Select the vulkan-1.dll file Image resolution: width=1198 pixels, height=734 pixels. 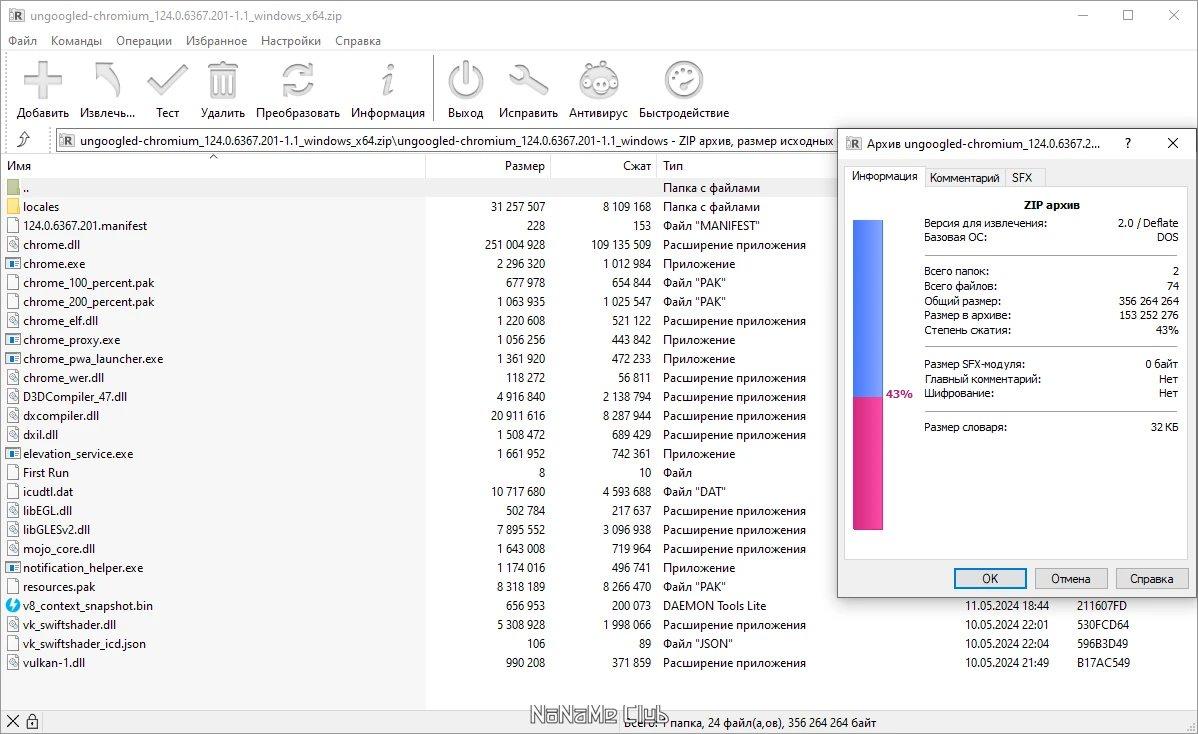(x=54, y=662)
